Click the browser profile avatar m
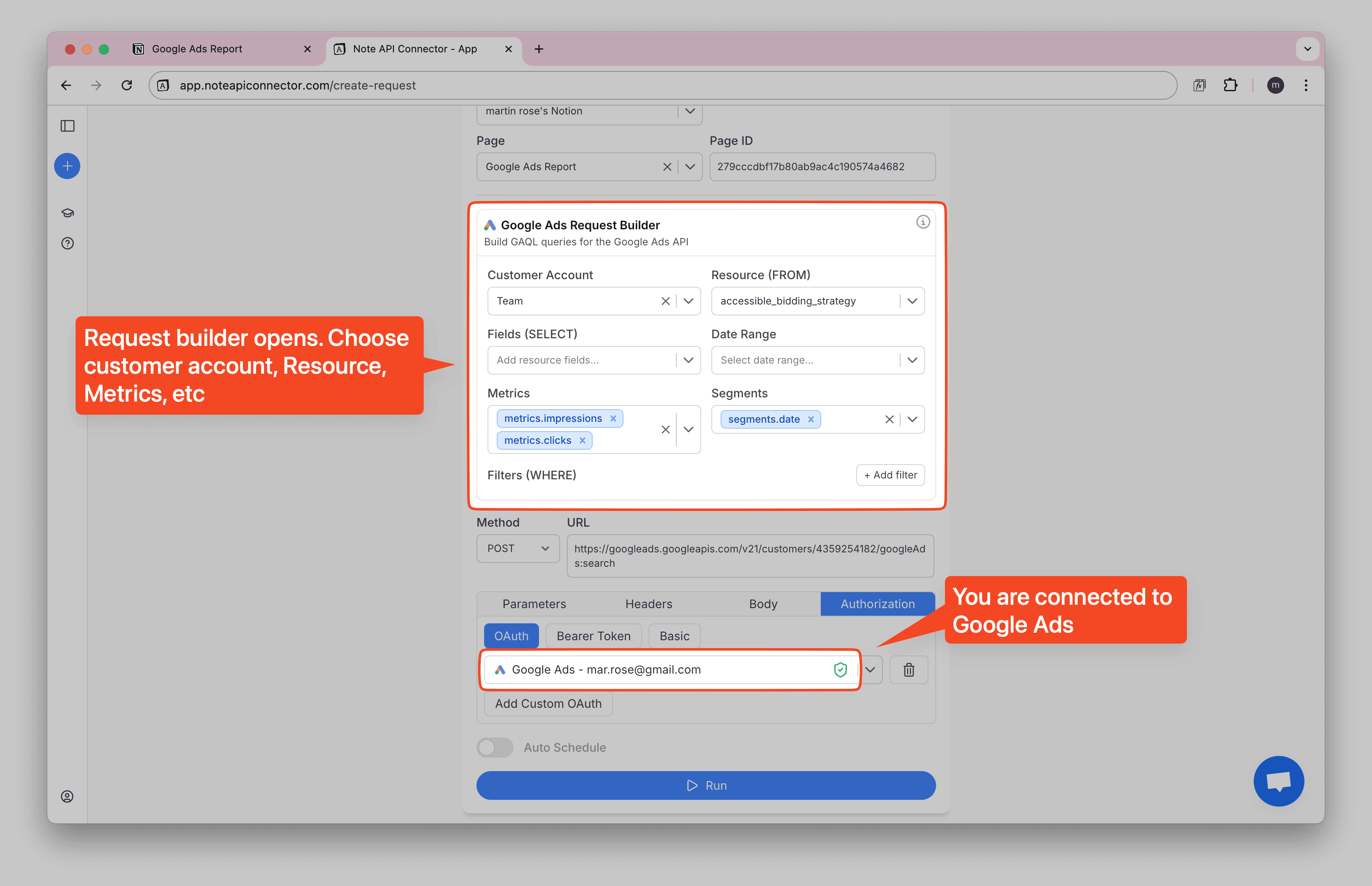This screenshot has width=1372, height=886. point(1275,85)
